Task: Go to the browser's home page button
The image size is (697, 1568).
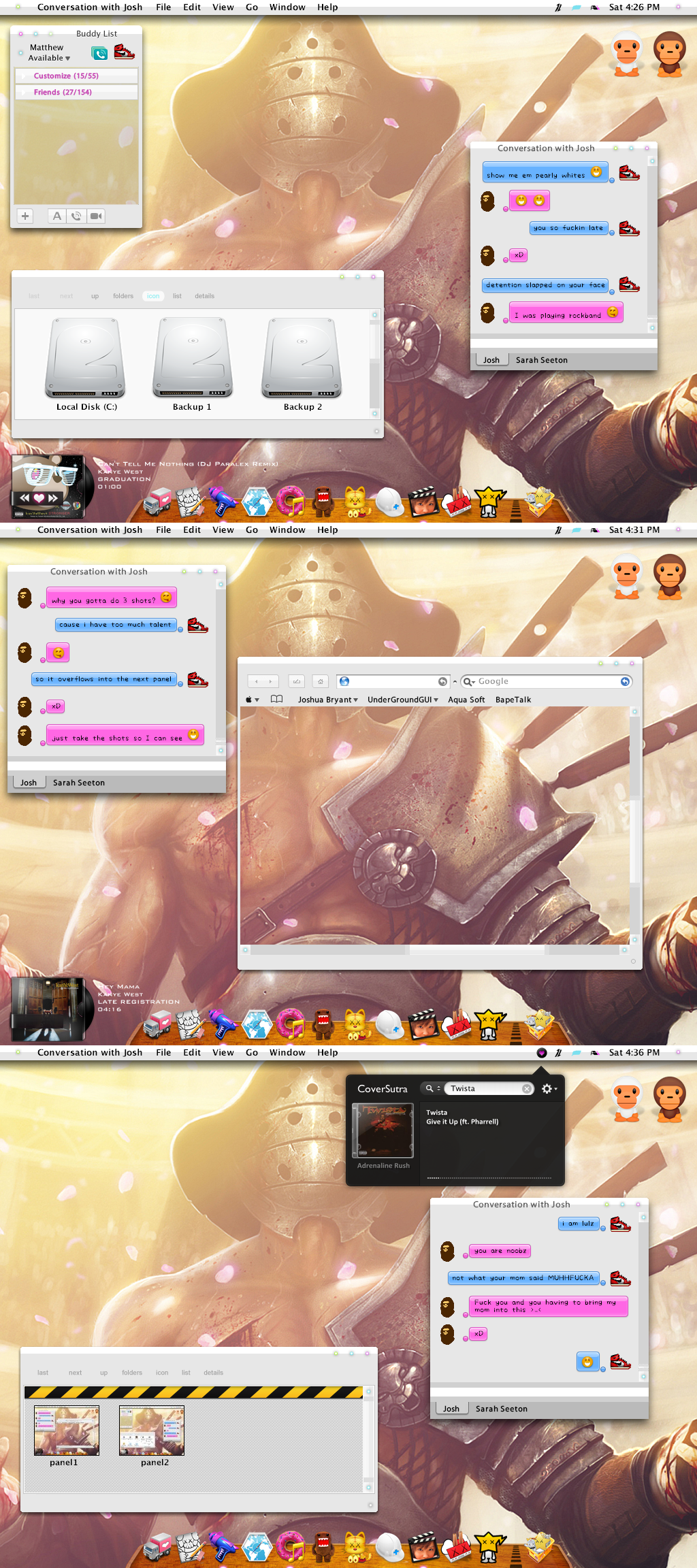Action: [320, 681]
